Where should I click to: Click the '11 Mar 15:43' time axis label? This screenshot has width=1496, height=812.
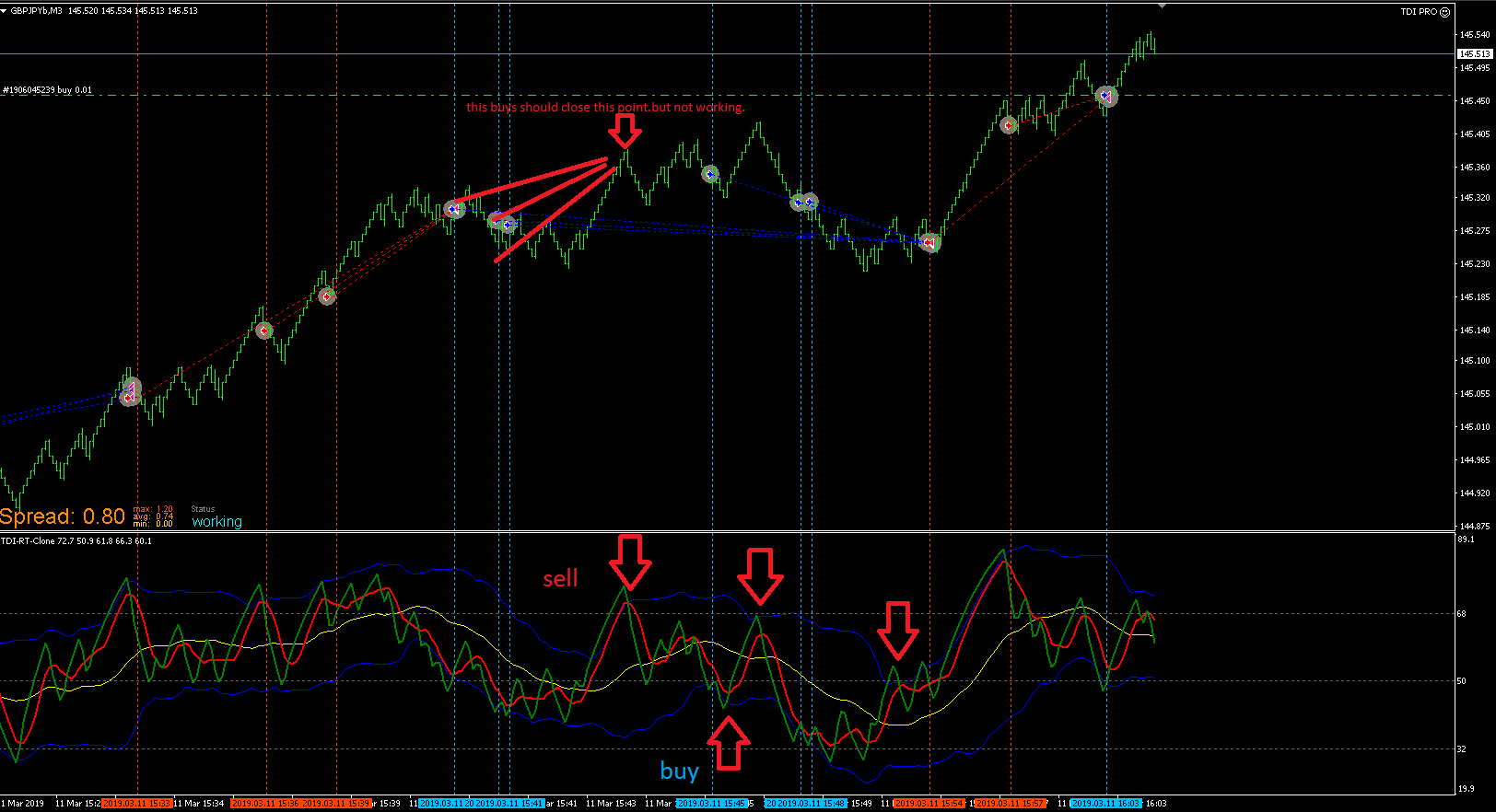[x=611, y=804]
